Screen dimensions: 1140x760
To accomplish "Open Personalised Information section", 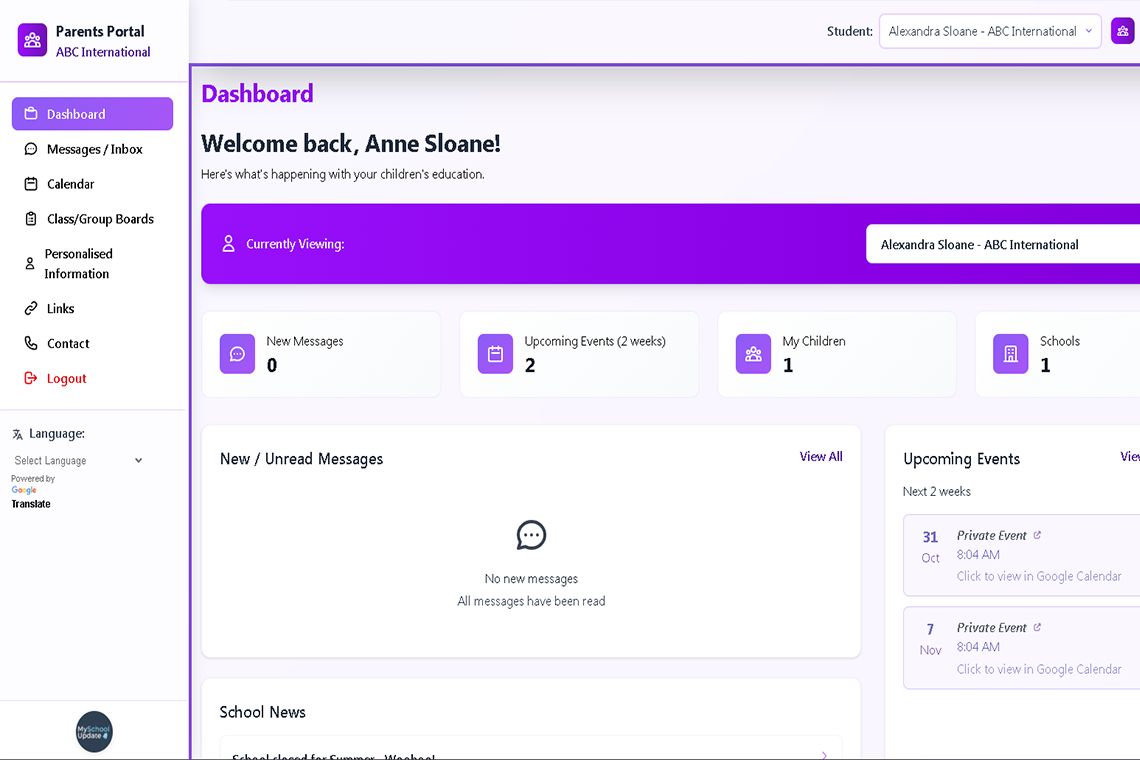I will pyautogui.click(x=78, y=264).
